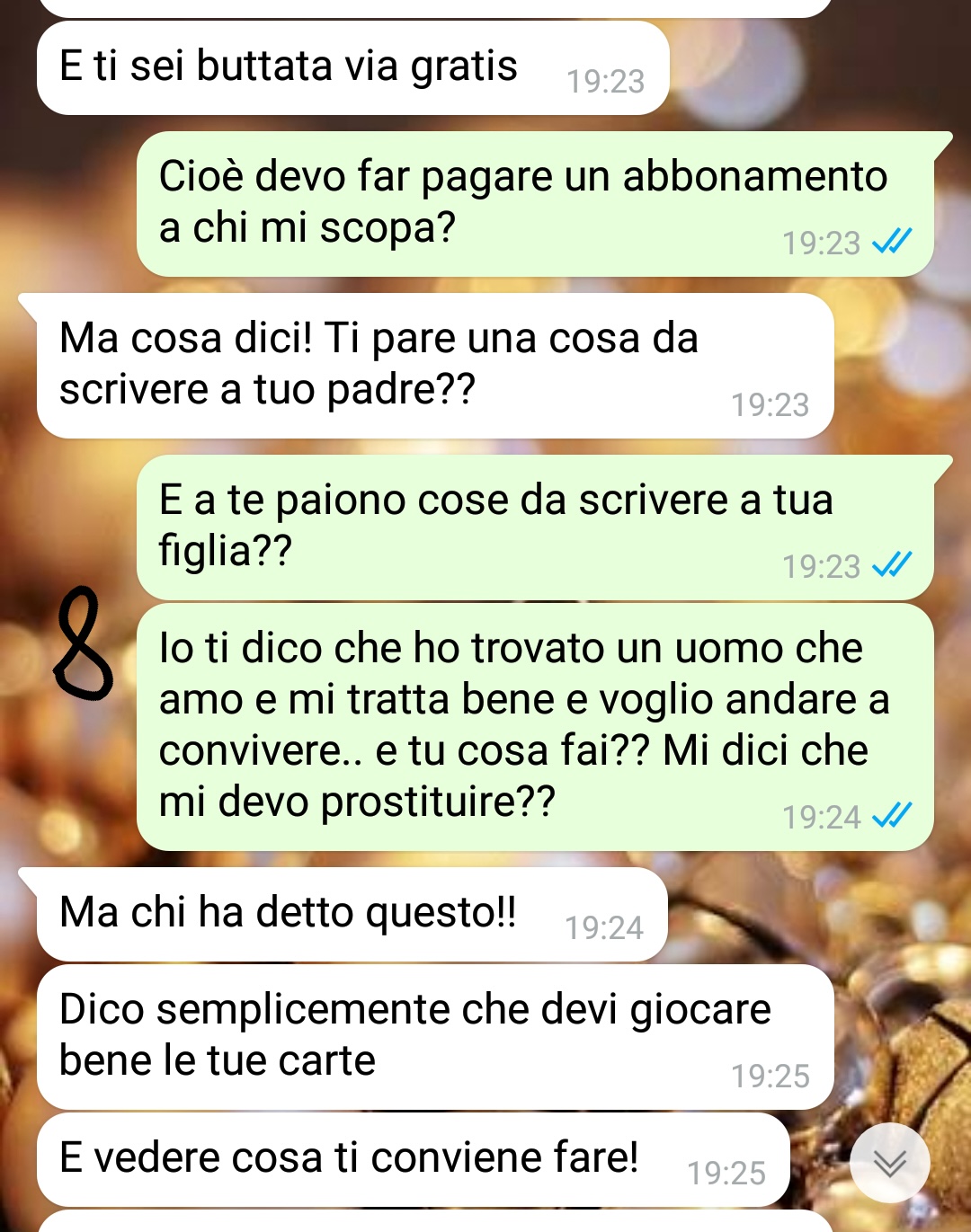
Task: Select message 'E vedere cosa ti conviene fare!'
Action: coord(414,1160)
